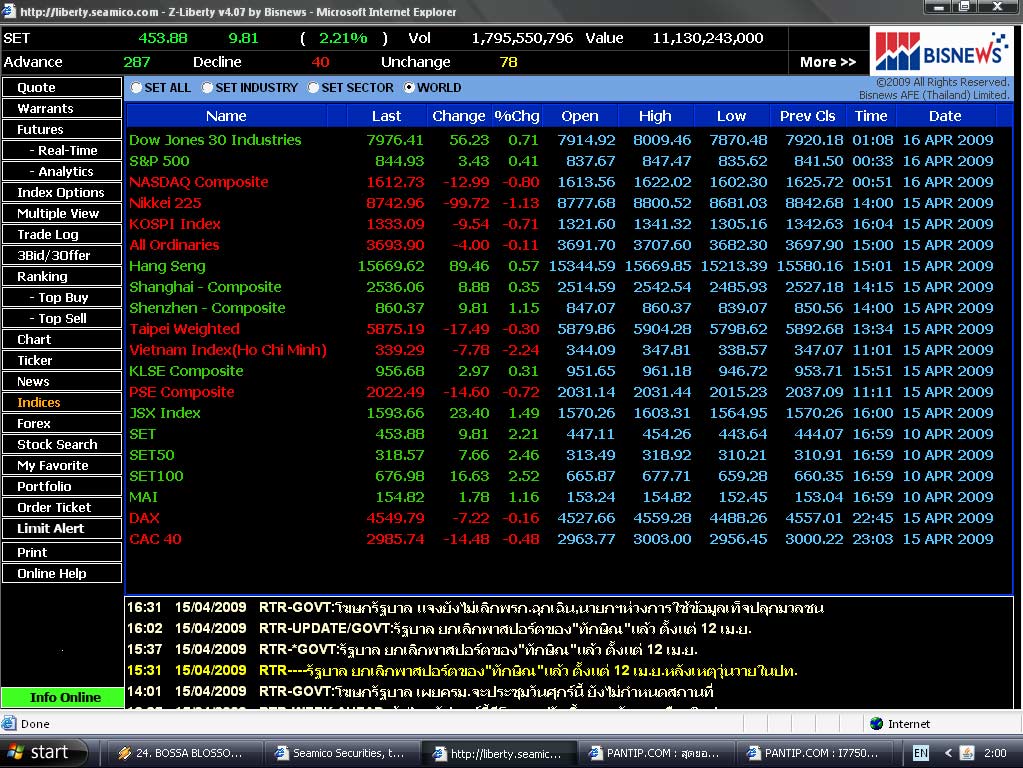Show Top Sell ranking

(62, 318)
